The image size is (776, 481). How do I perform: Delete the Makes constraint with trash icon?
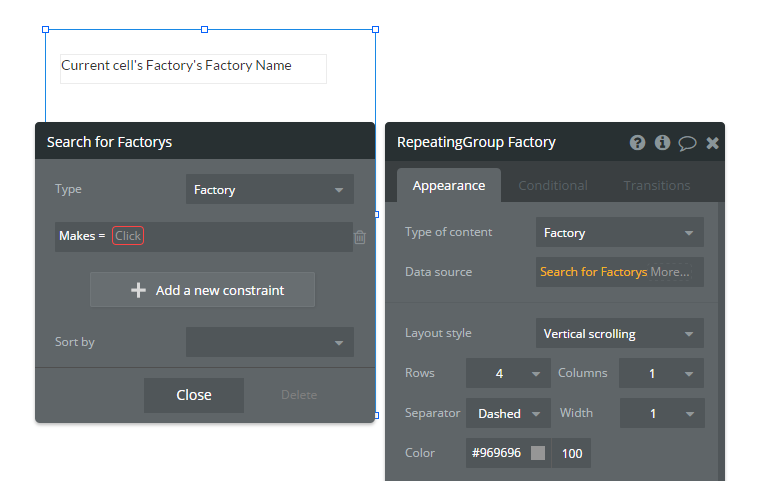360,237
